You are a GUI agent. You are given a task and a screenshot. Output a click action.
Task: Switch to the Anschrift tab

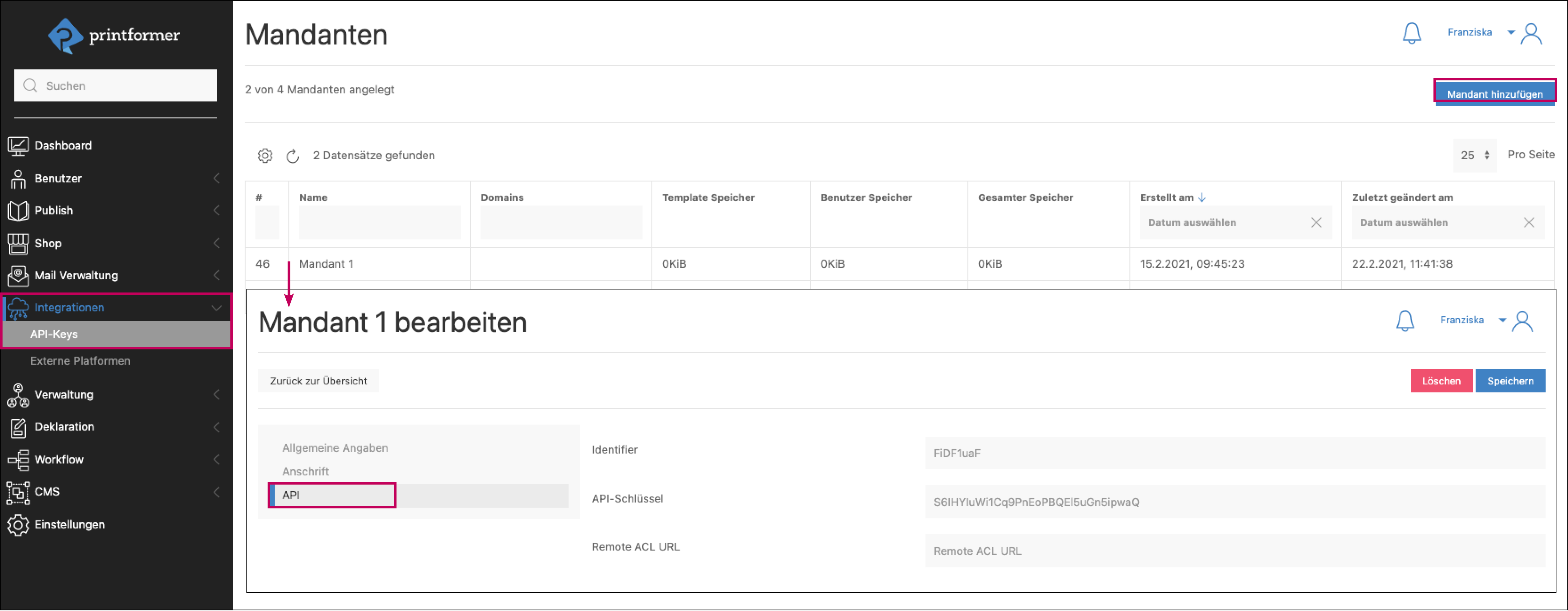point(305,471)
